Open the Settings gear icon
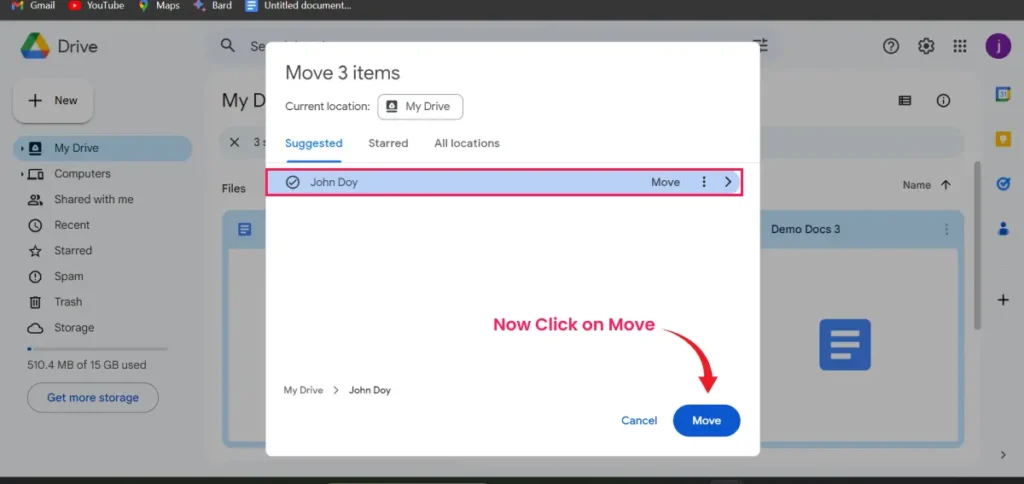The height and width of the screenshot is (484, 1024). [926, 46]
